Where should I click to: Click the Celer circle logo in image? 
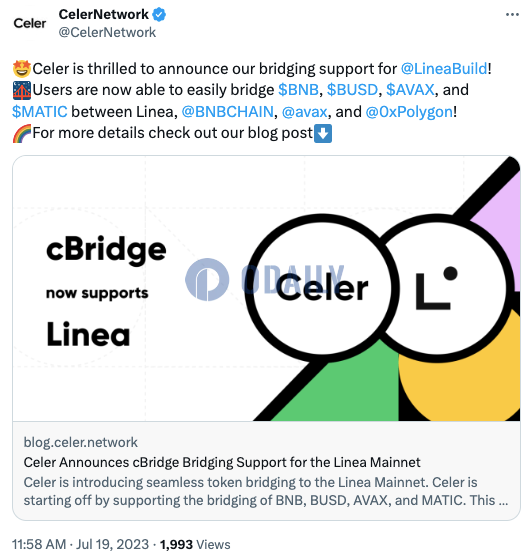click(x=322, y=288)
